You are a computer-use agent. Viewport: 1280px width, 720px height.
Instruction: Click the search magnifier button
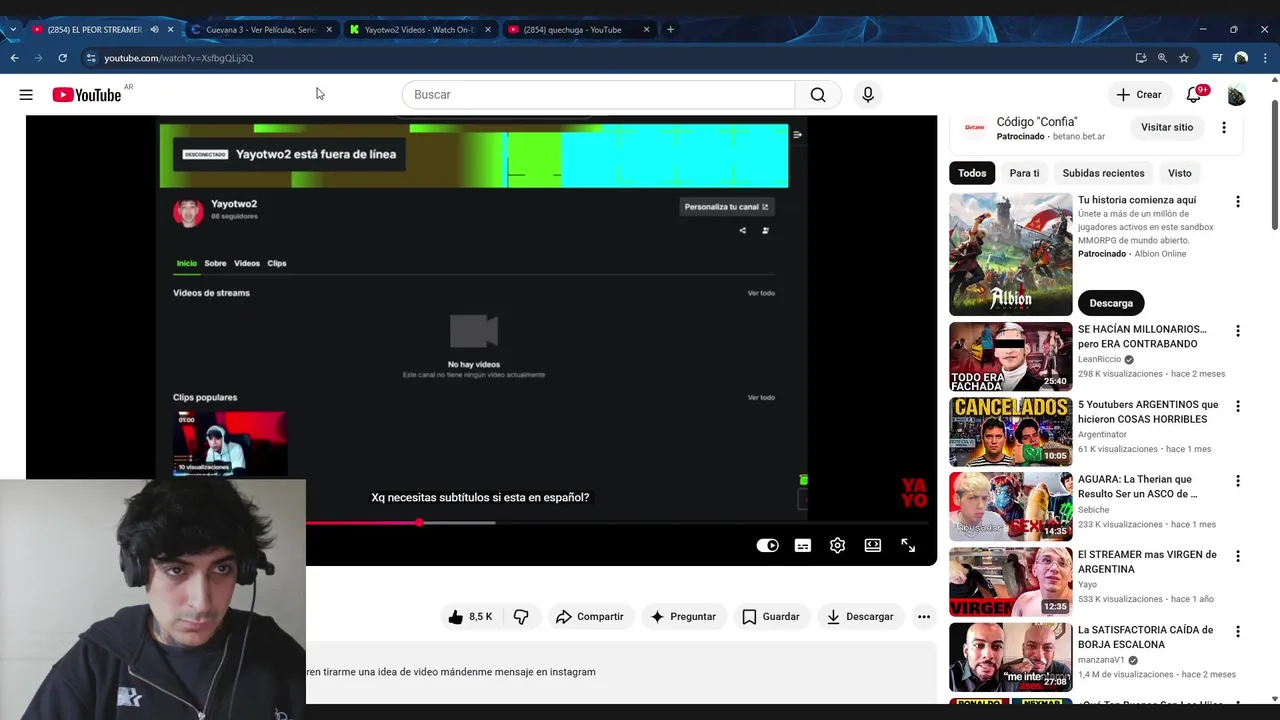[x=818, y=95]
